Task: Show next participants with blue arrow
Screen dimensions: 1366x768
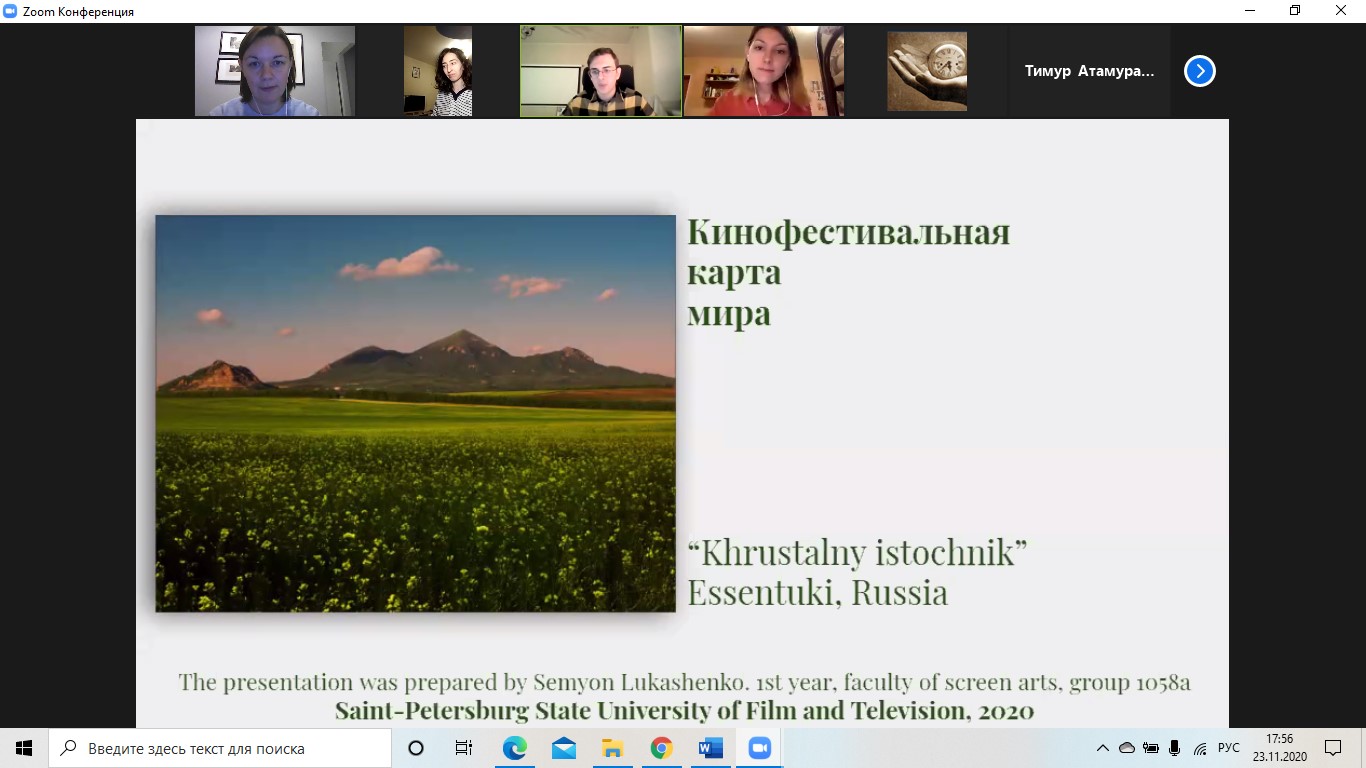Action: (1200, 71)
